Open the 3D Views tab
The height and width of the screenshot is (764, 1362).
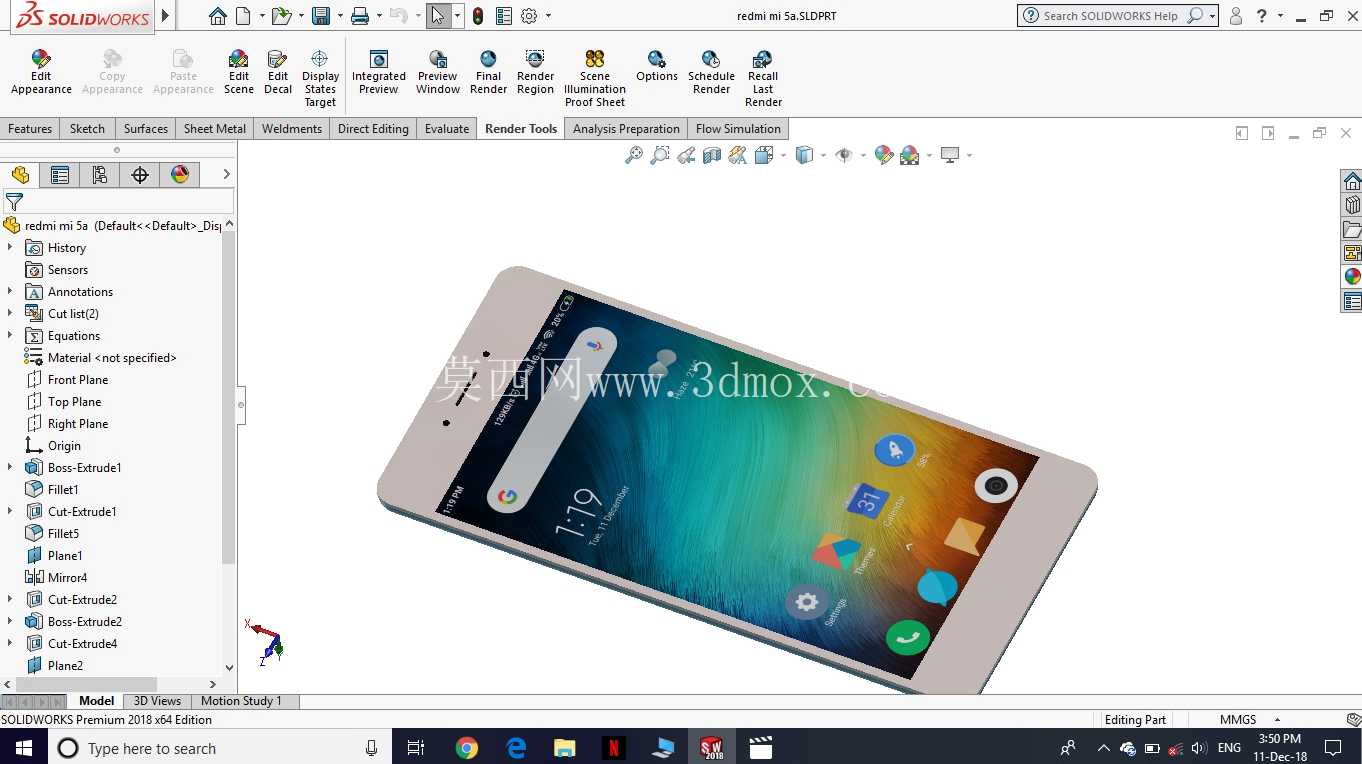[158, 701]
